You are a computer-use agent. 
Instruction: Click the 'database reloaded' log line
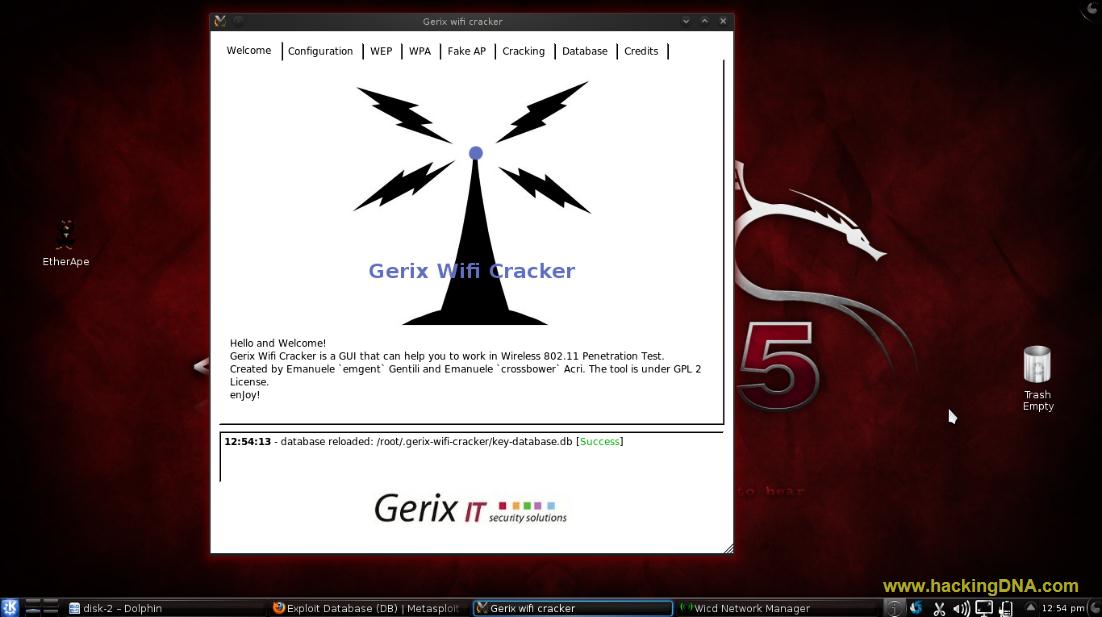click(424, 441)
